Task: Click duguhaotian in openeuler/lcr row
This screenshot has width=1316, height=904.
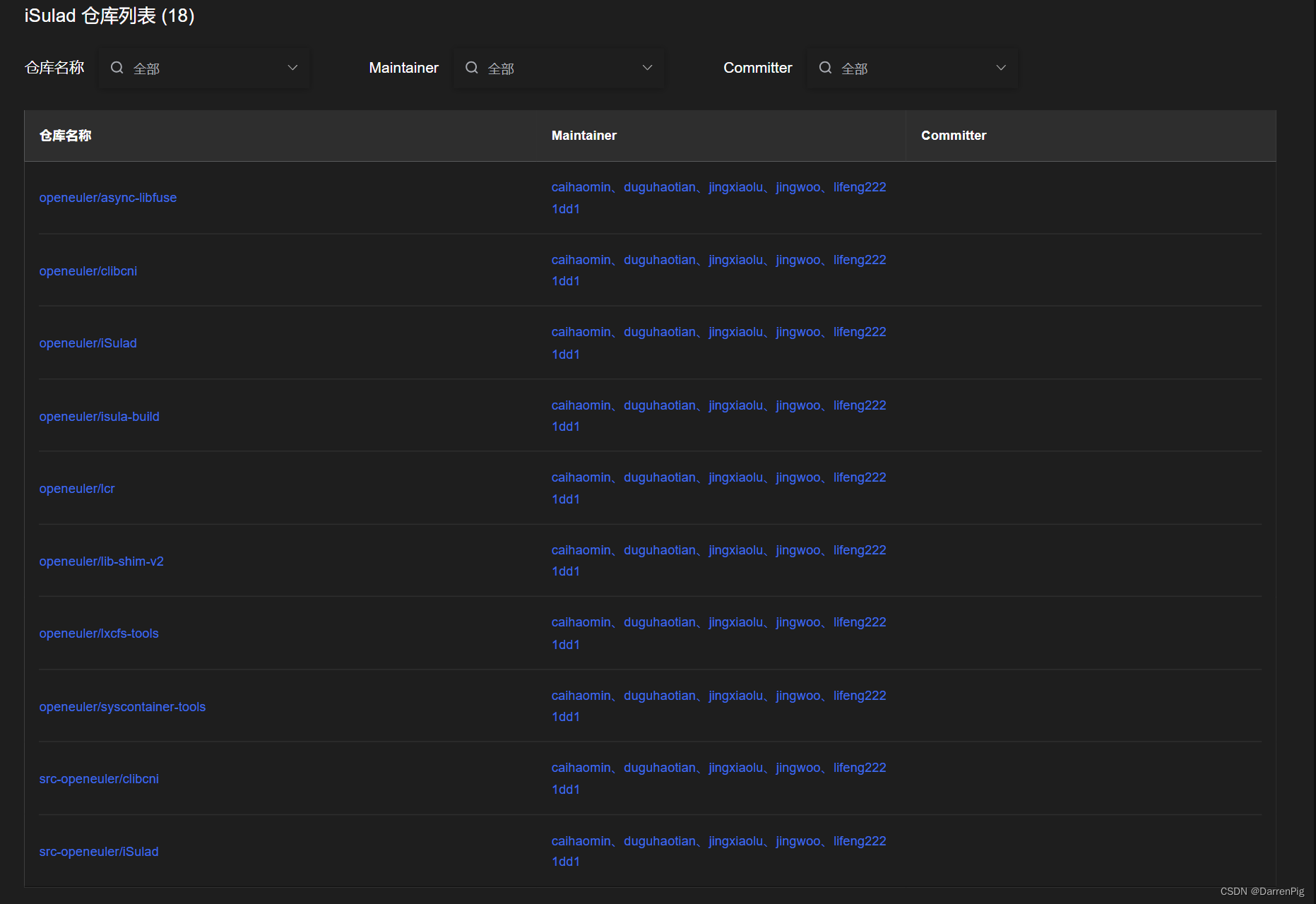Action: [660, 477]
